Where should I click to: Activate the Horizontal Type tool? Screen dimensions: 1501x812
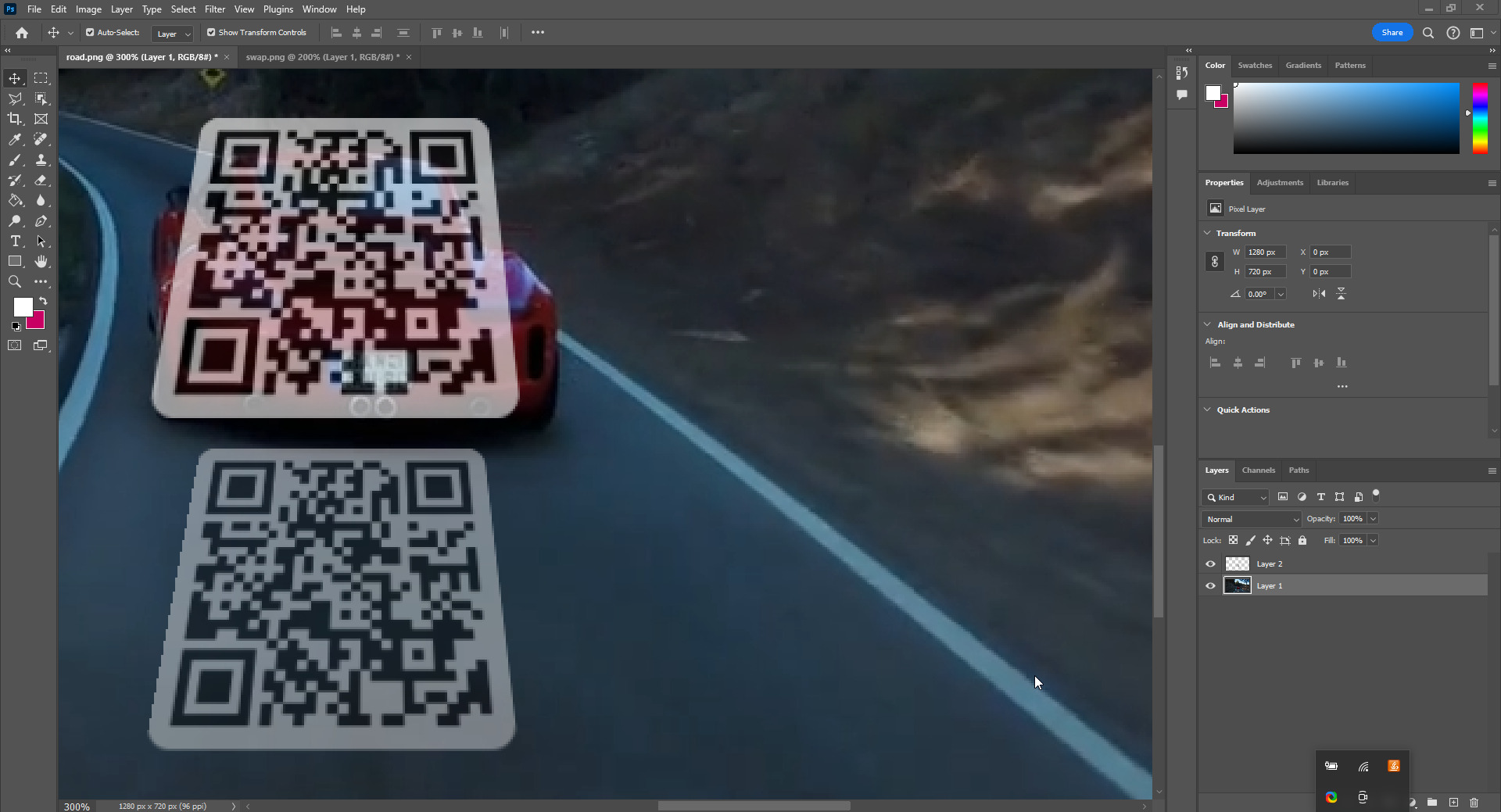15,241
